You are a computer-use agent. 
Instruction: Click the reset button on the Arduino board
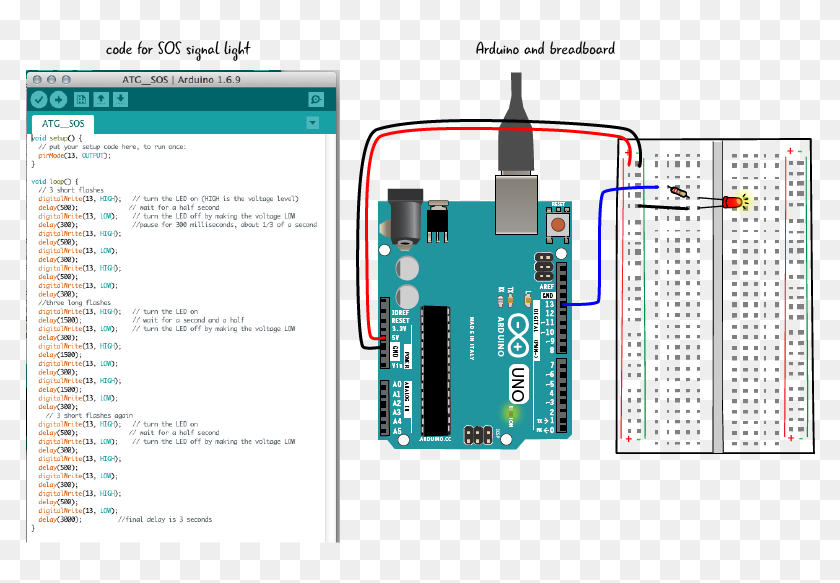558,224
